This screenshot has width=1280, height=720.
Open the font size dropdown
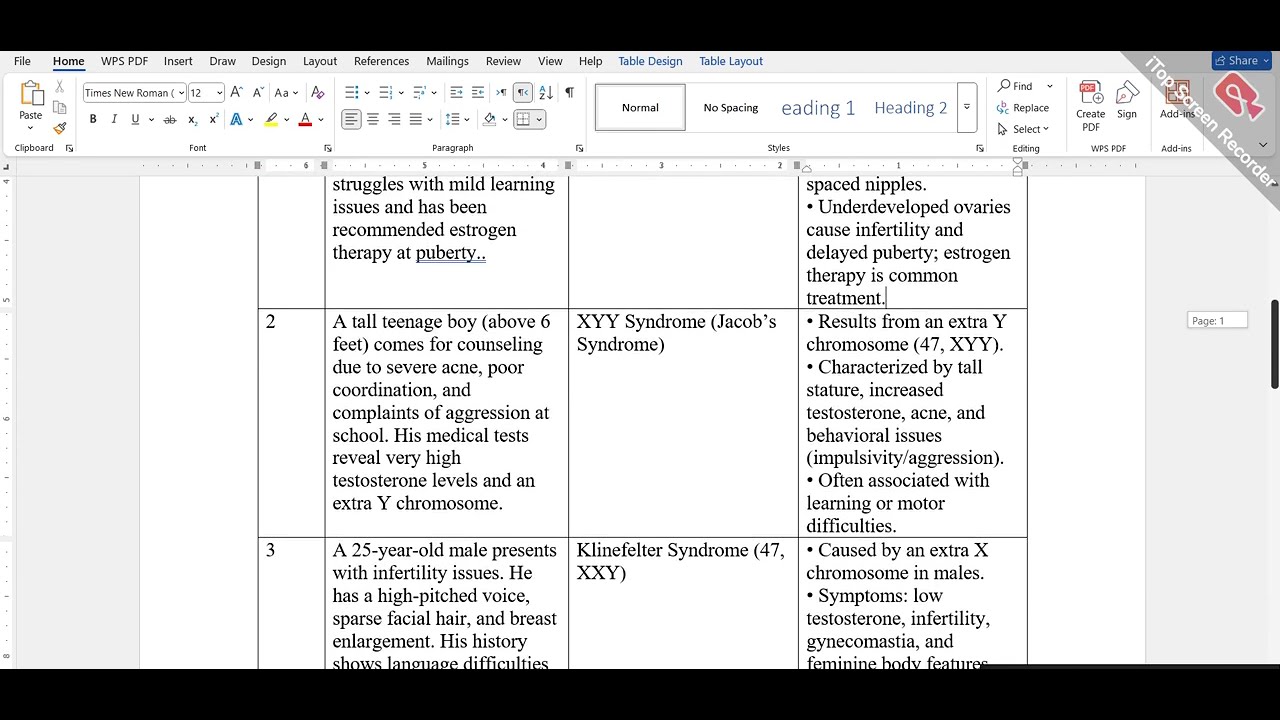pos(219,93)
